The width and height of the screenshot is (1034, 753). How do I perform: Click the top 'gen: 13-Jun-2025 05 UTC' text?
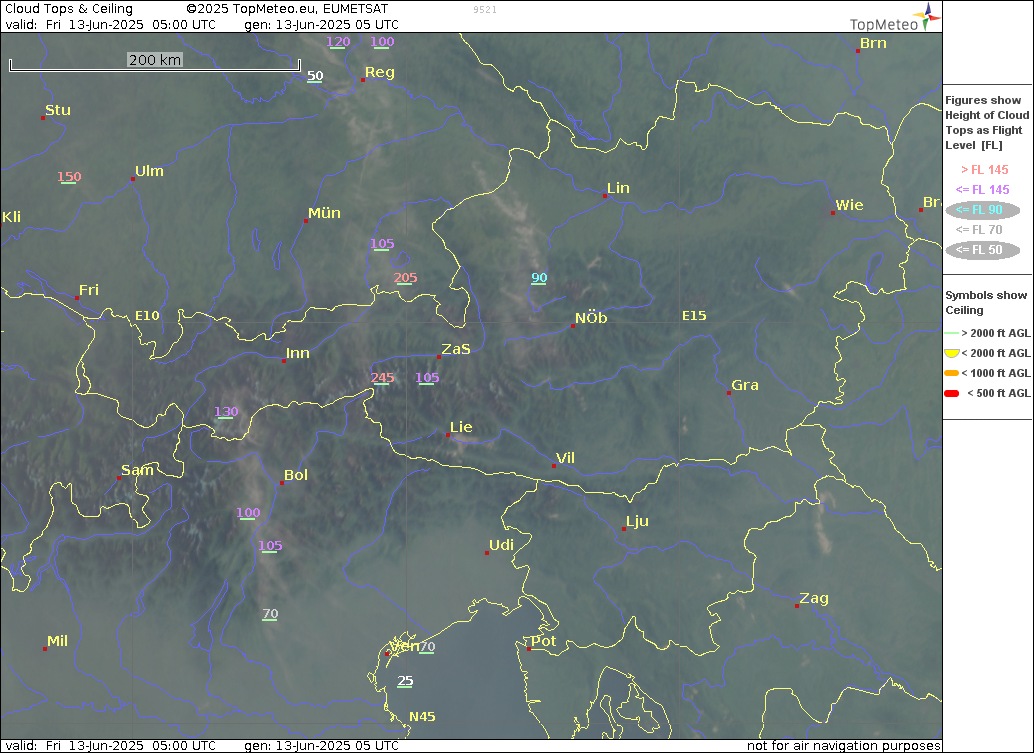pyautogui.click(x=322, y=25)
